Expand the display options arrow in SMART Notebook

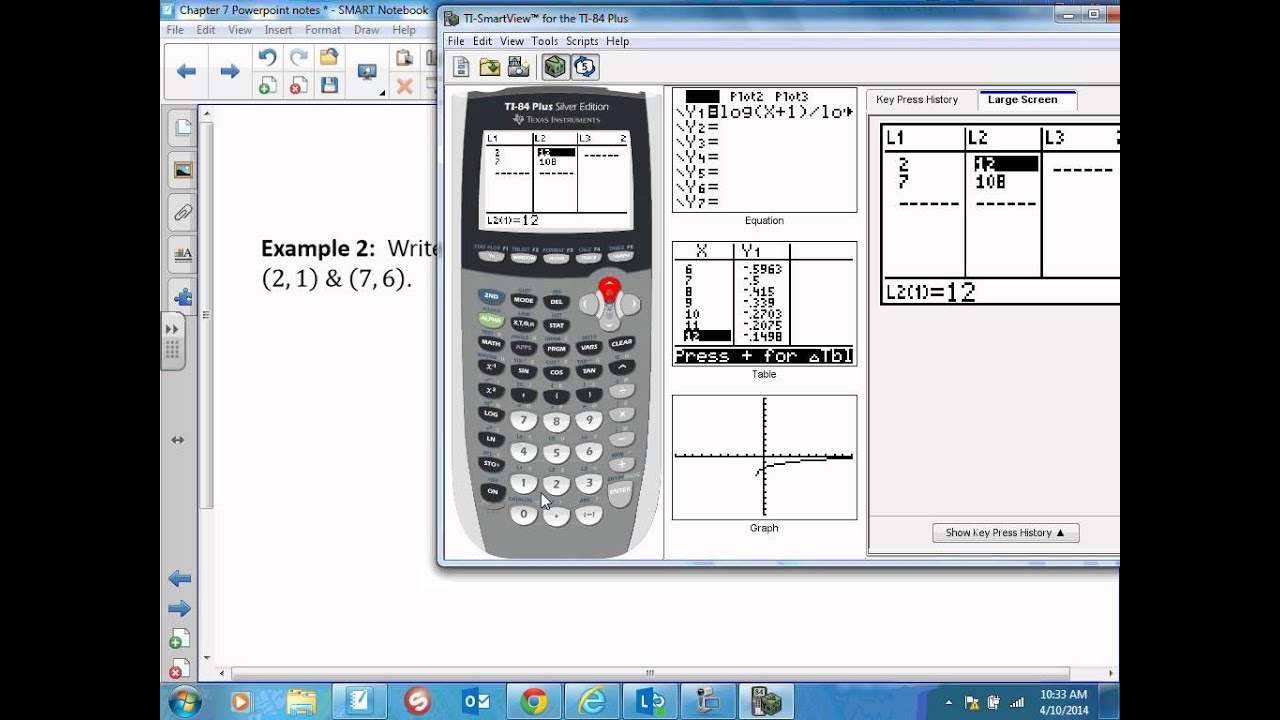tap(382, 93)
